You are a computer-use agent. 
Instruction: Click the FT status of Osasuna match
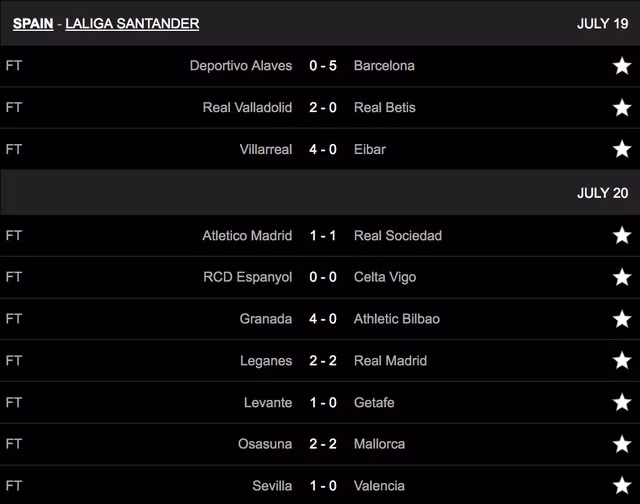click(14, 444)
